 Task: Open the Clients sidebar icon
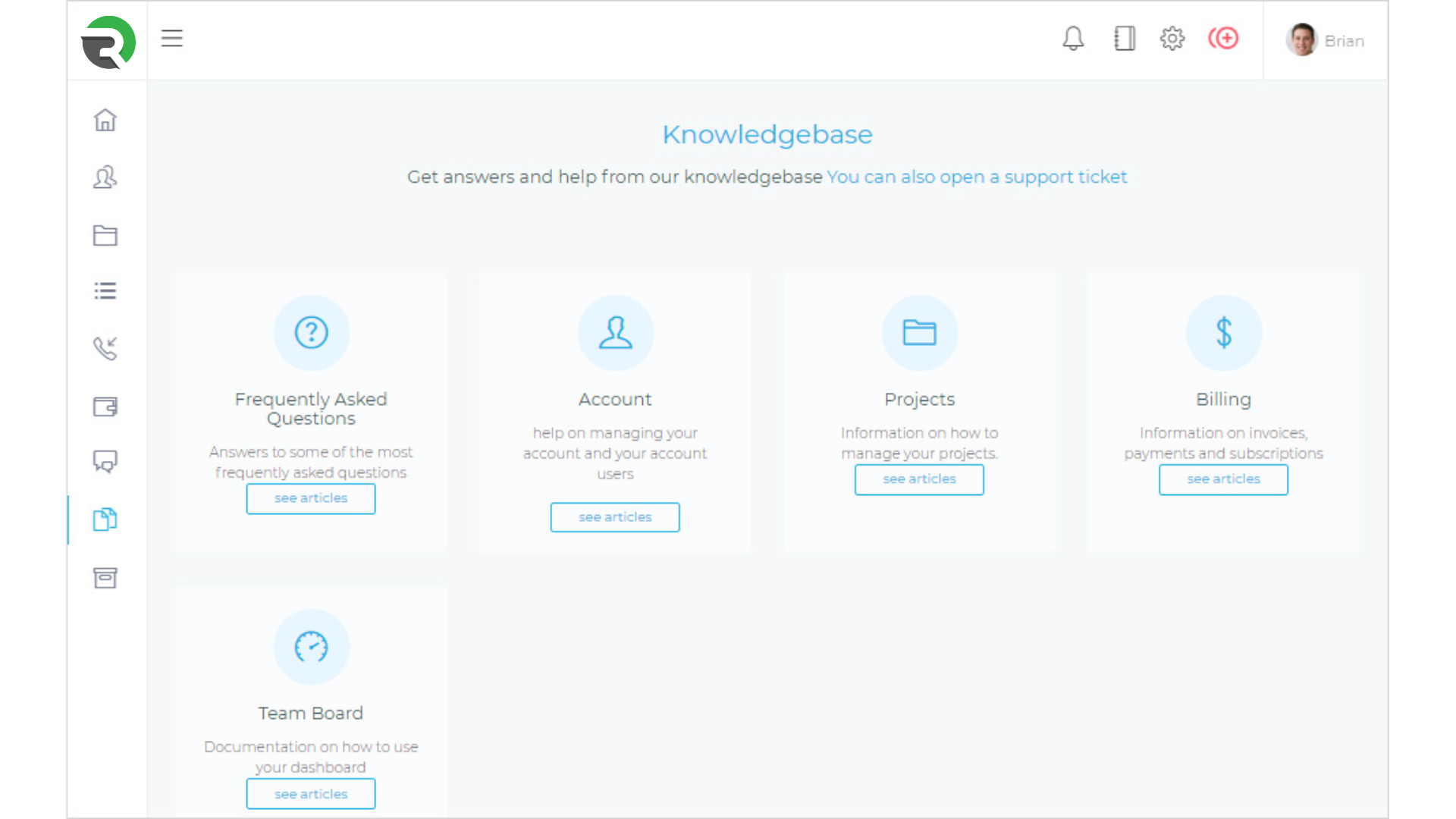(105, 177)
